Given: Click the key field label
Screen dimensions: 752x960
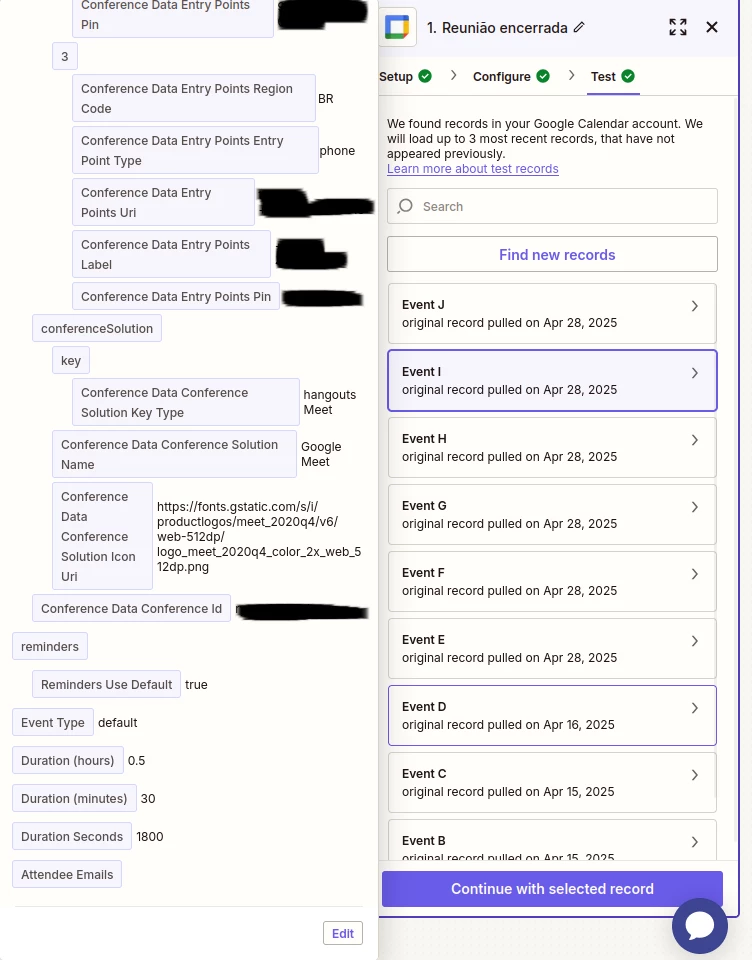Looking at the screenshot, I should [71, 361].
